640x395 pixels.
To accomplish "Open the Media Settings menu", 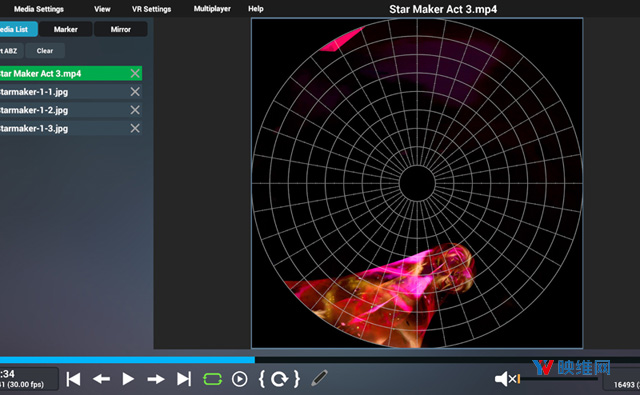I will click(39, 9).
